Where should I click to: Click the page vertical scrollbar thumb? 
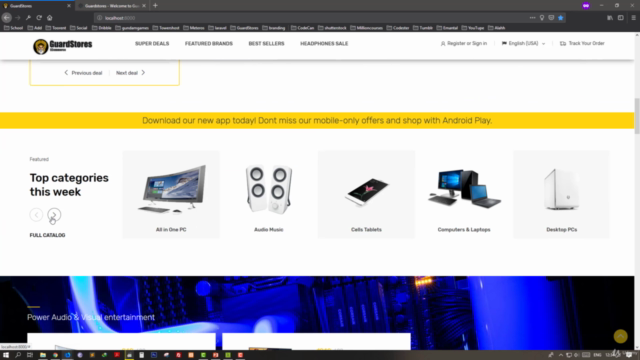(x=637, y=116)
